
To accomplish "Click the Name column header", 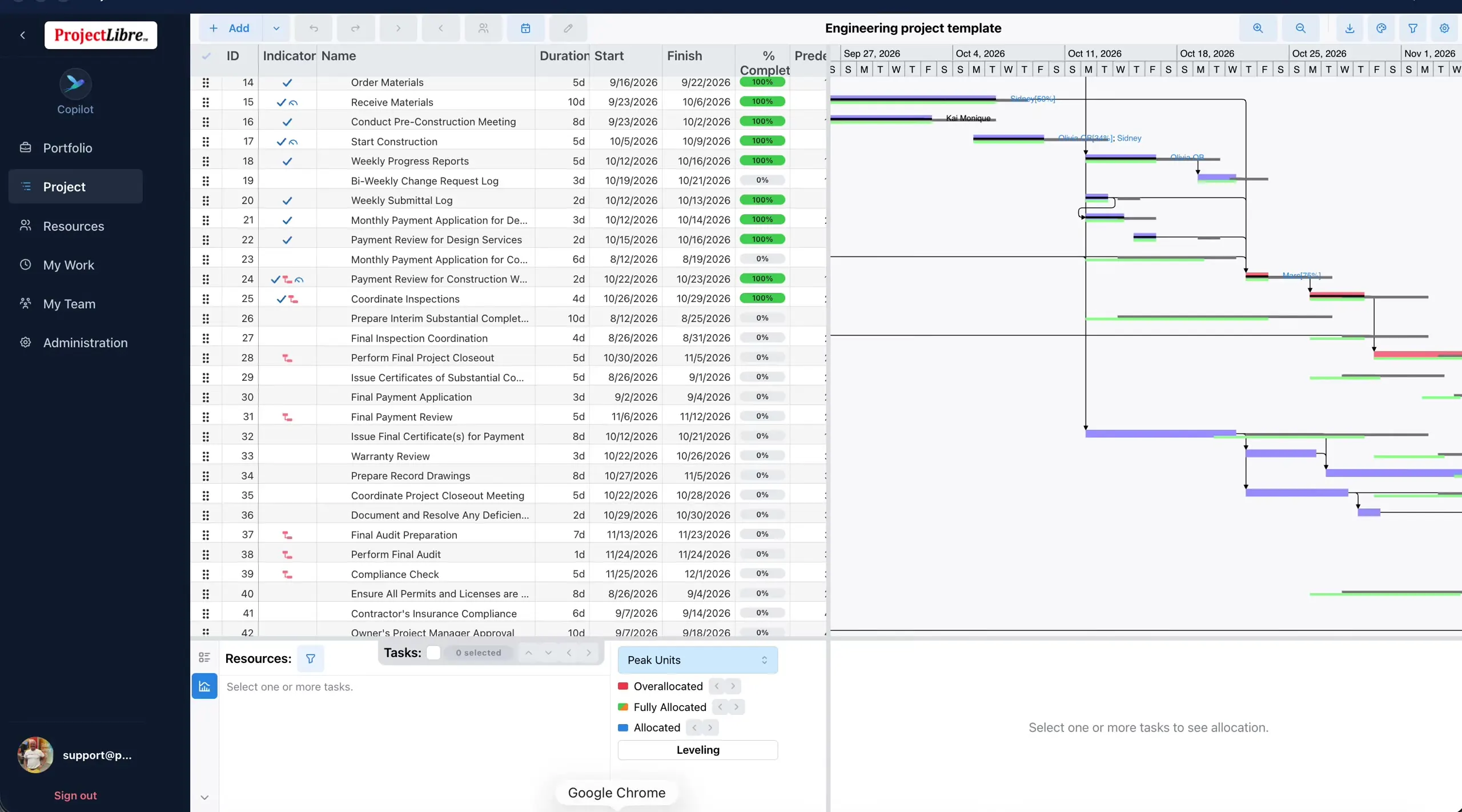I will 339,56.
